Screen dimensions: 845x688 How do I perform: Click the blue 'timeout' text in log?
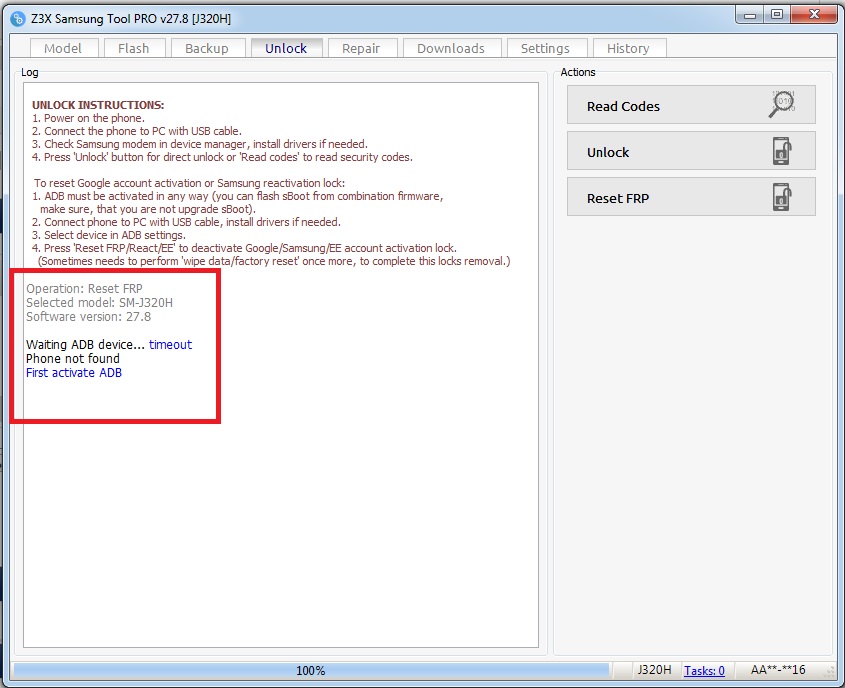(x=170, y=345)
